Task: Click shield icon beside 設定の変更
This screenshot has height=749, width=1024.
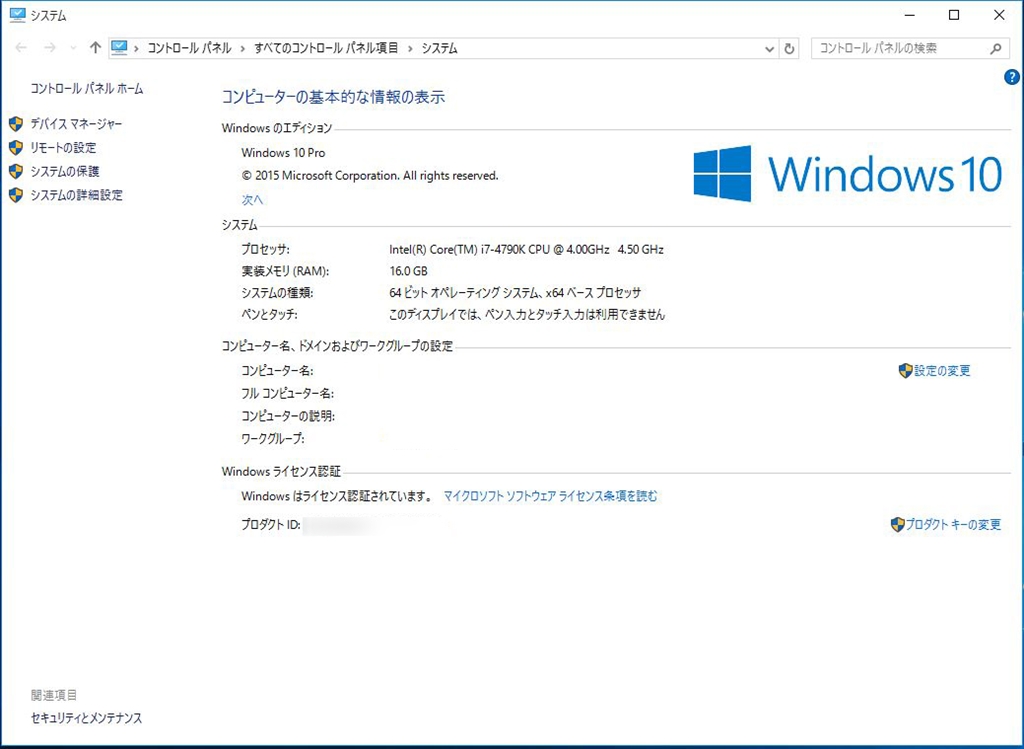Action: point(905,371)
